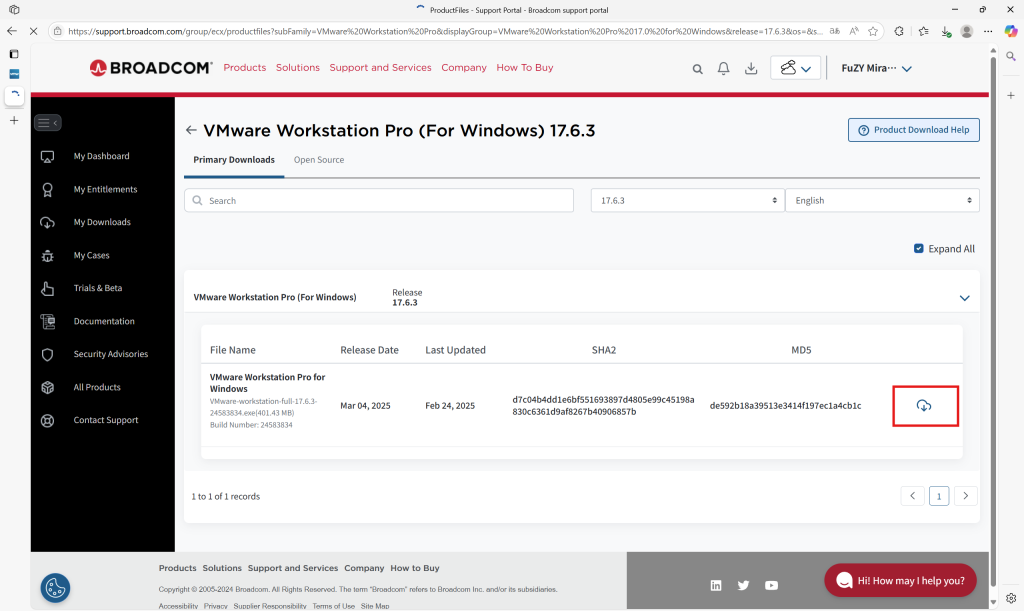This screenshot has height=611, width=1024.
Task: Click the SHA2 hash value text
Action: (603, 405)
